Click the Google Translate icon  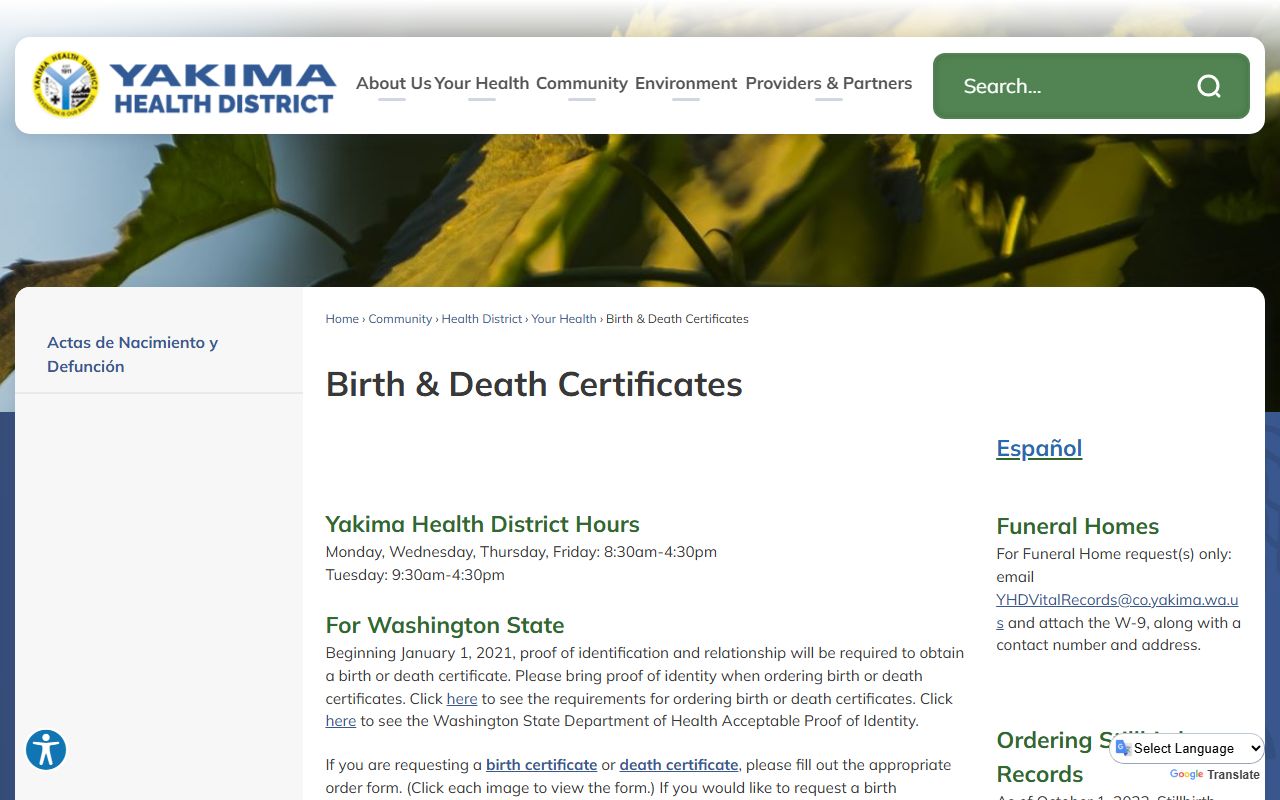(x=1123, y=748)
